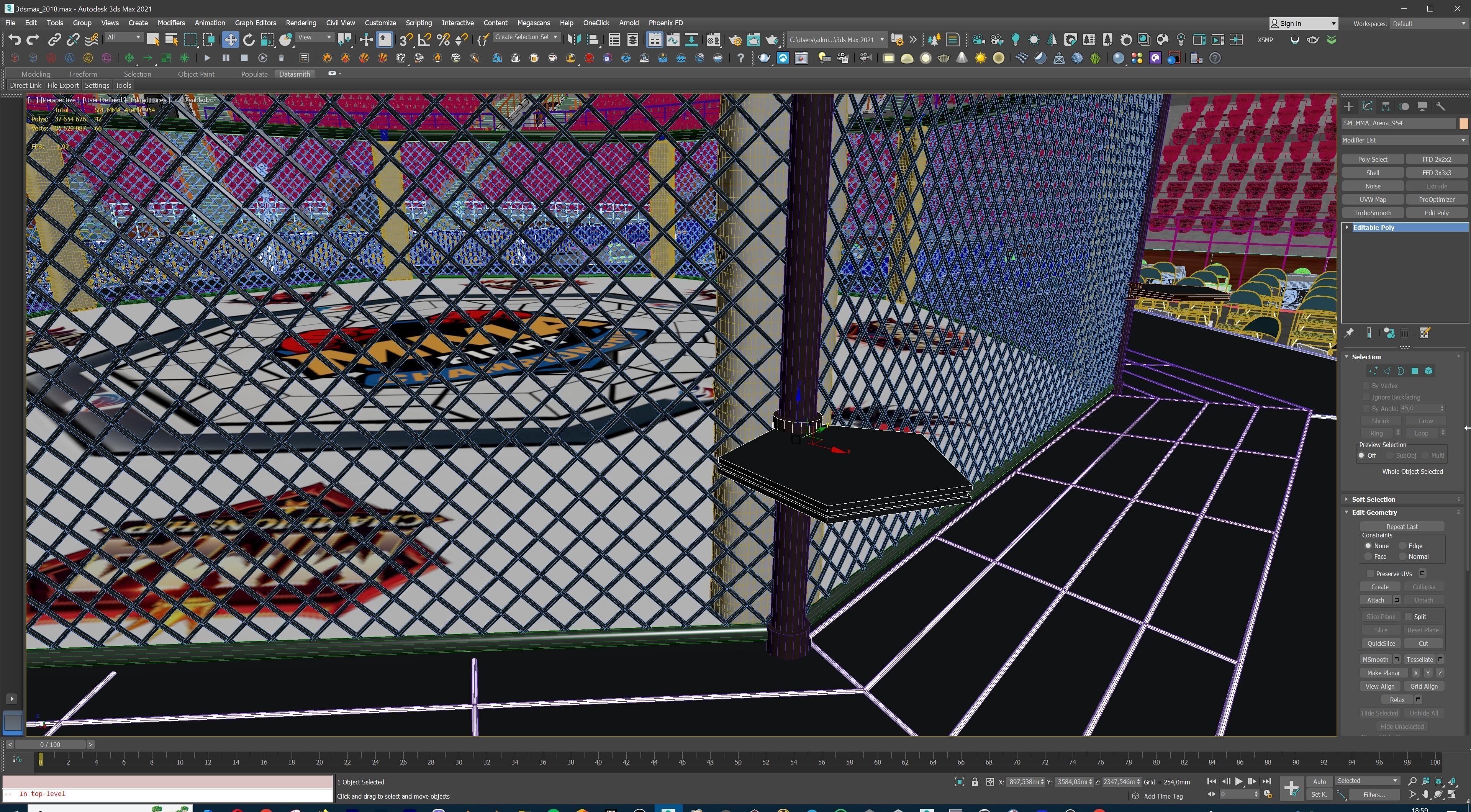Click the Pin Stack icon
This screenshot has height=812, width=1471.
coord(1349,333)
